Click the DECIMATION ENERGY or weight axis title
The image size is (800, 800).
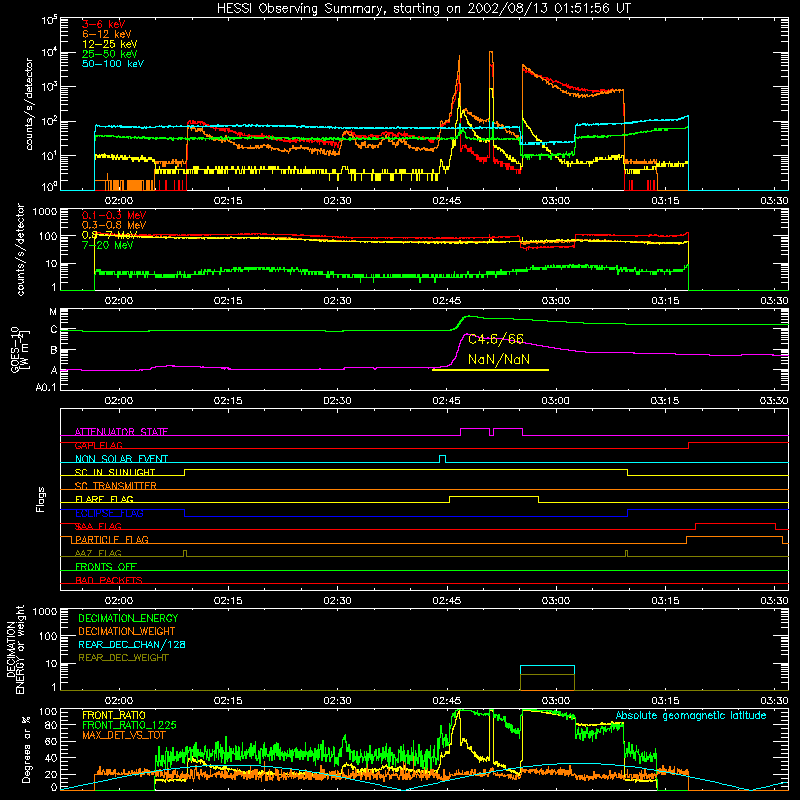click(15, 649)
